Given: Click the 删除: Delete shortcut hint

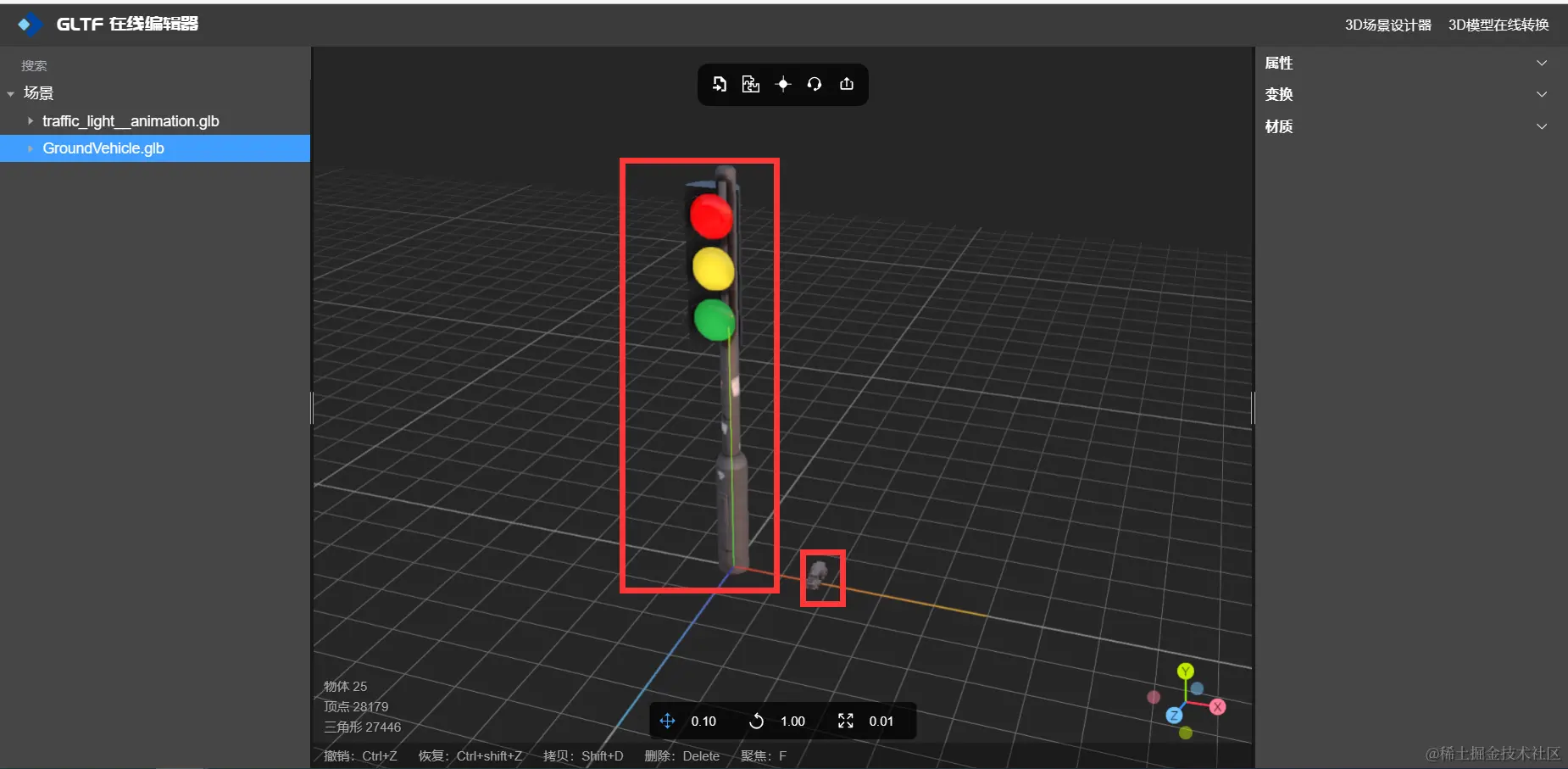Looking at the screenshot, I should pos(681,755).
